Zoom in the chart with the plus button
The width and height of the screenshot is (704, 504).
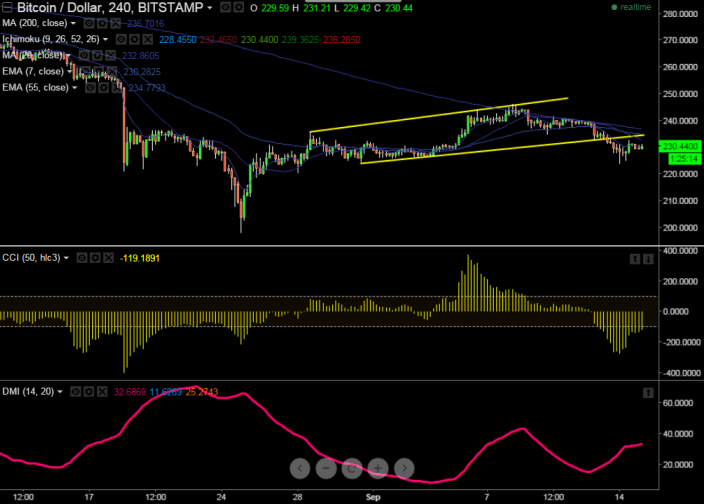378,469
